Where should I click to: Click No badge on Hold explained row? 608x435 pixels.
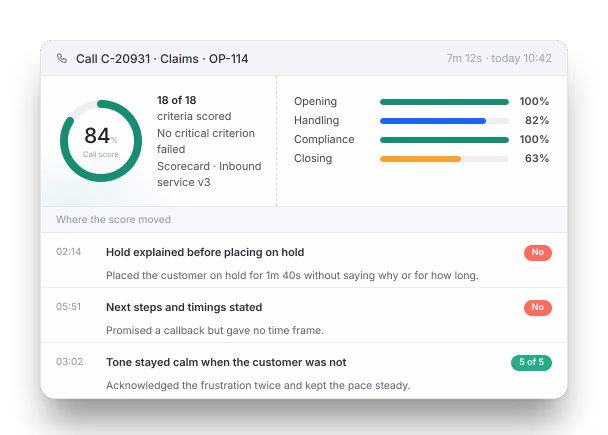pos(538,252)
